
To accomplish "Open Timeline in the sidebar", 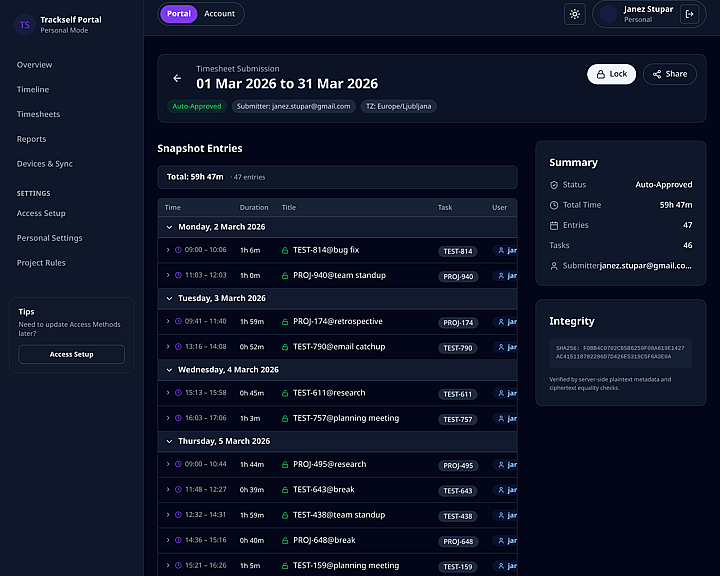I will tap(33, 90).
